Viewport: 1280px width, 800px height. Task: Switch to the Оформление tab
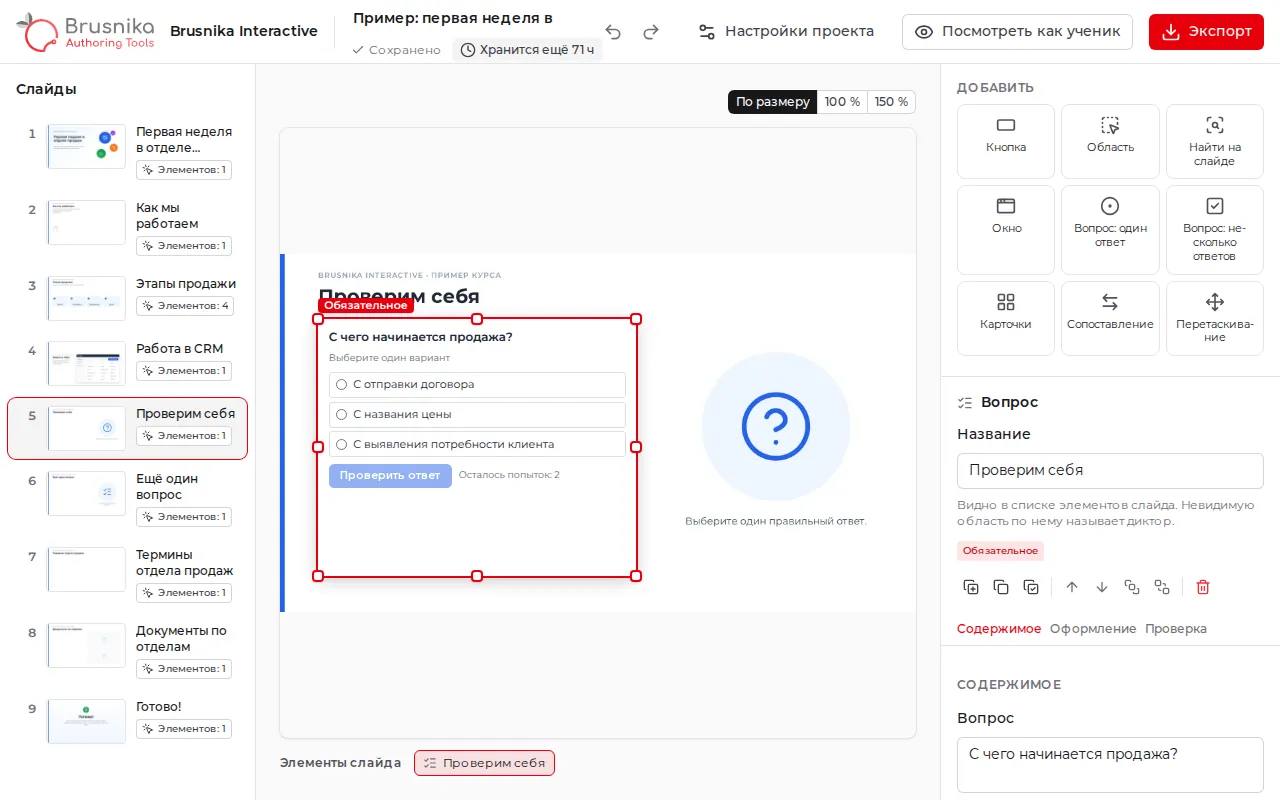click(1093, 629)
